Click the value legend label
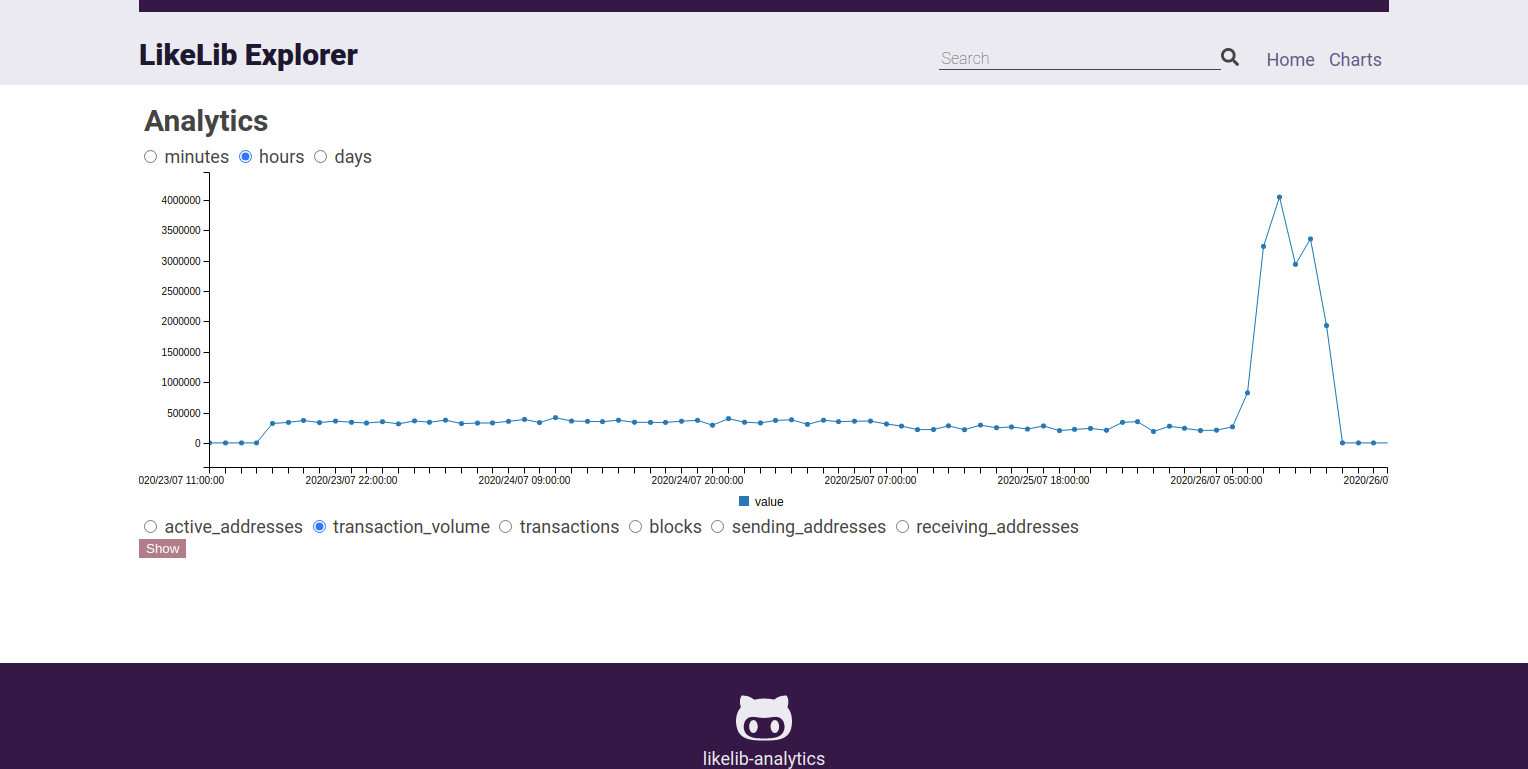 769,502
